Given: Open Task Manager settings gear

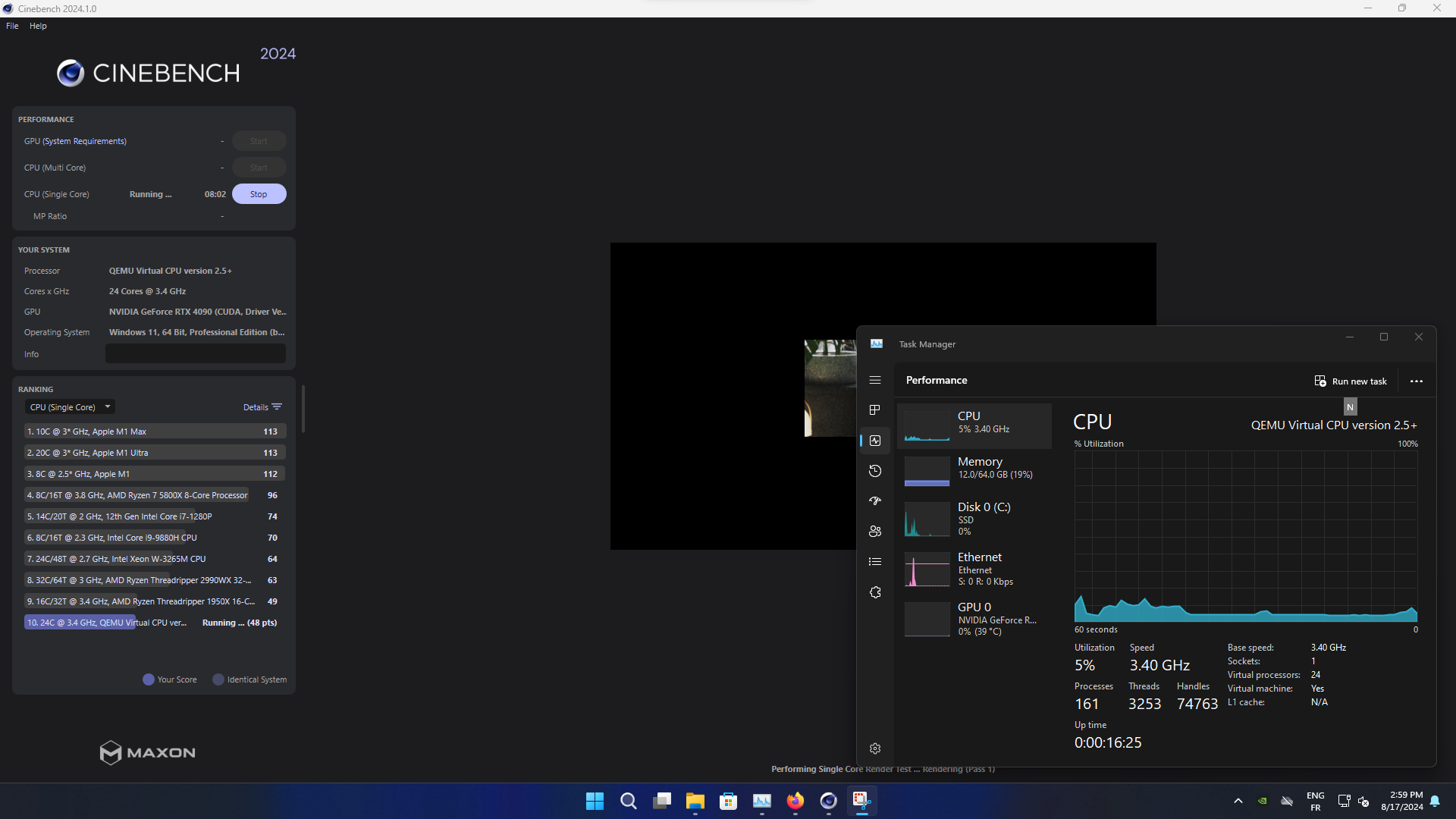Looking at the screenshot, I should (875, 748).
